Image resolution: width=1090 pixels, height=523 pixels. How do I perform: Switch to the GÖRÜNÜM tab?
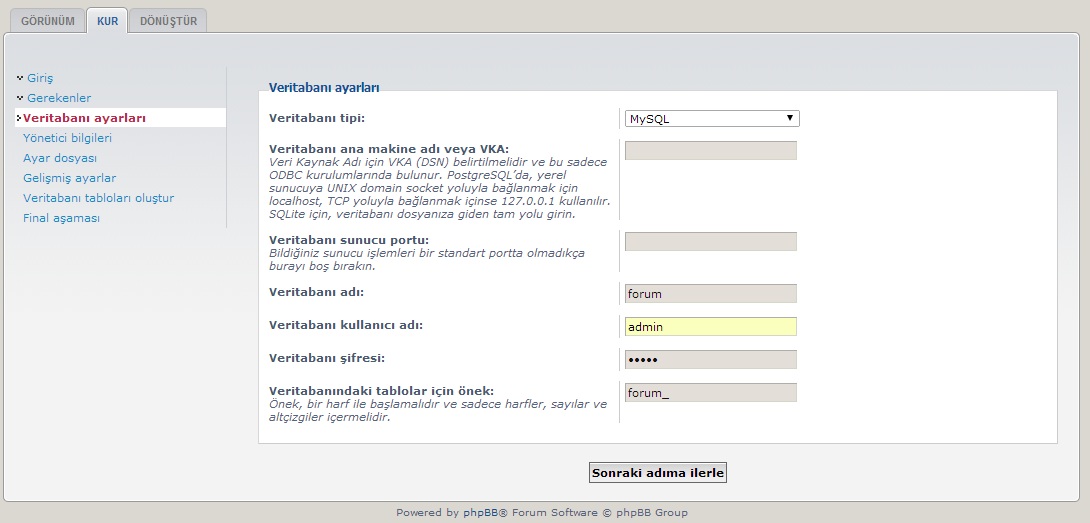[47, 21]
